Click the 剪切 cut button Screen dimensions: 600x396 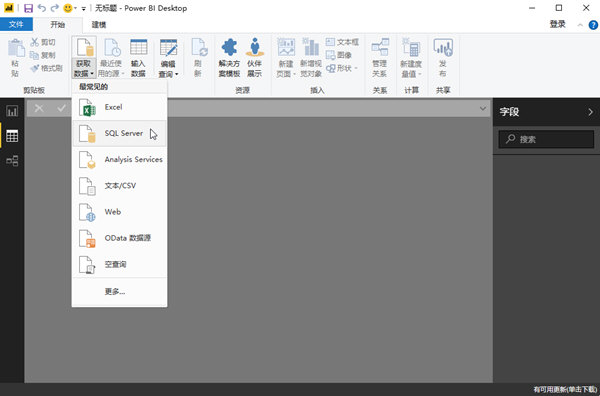coord(43,42)
